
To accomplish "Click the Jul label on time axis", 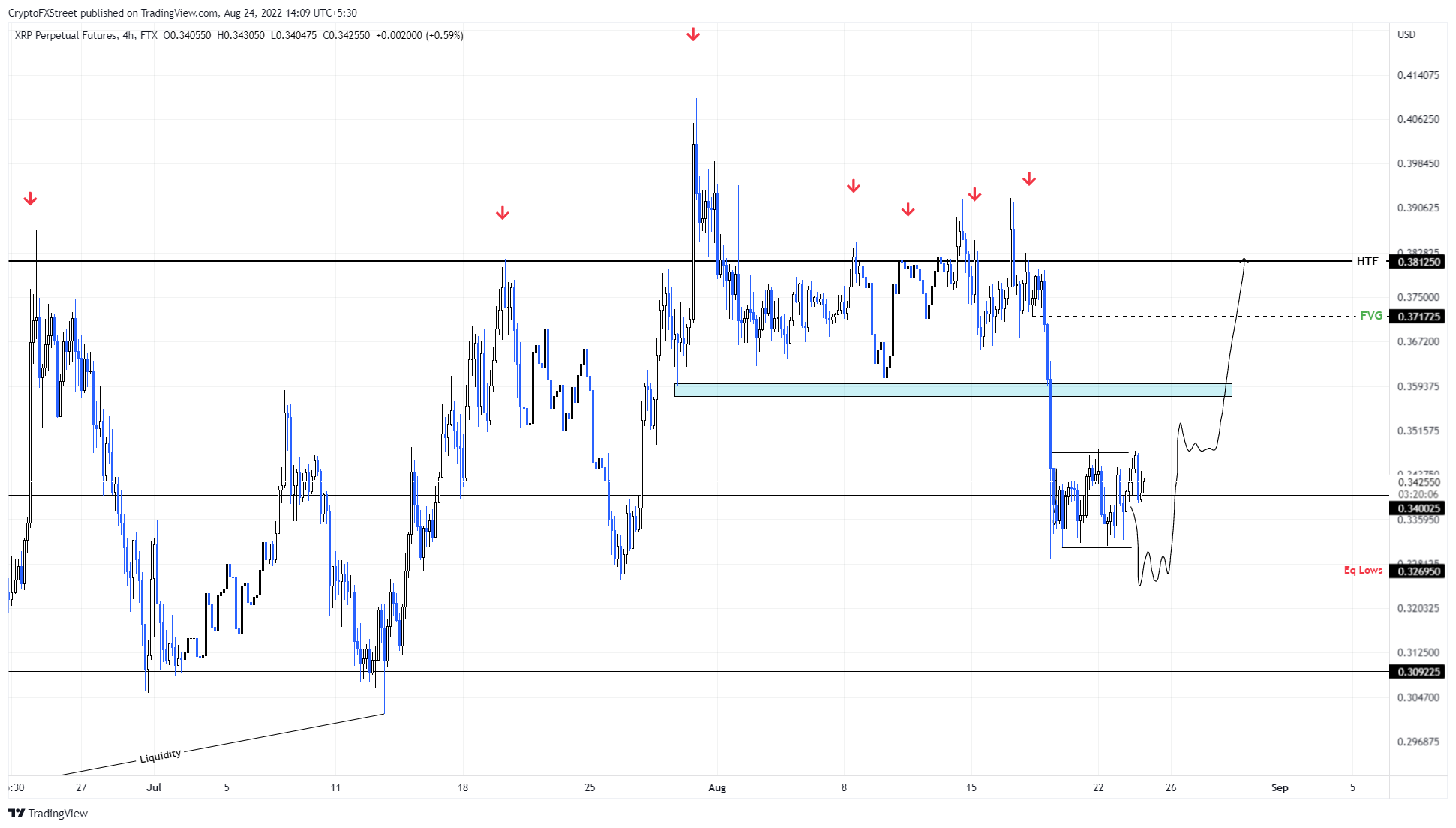I will [154, 787].
